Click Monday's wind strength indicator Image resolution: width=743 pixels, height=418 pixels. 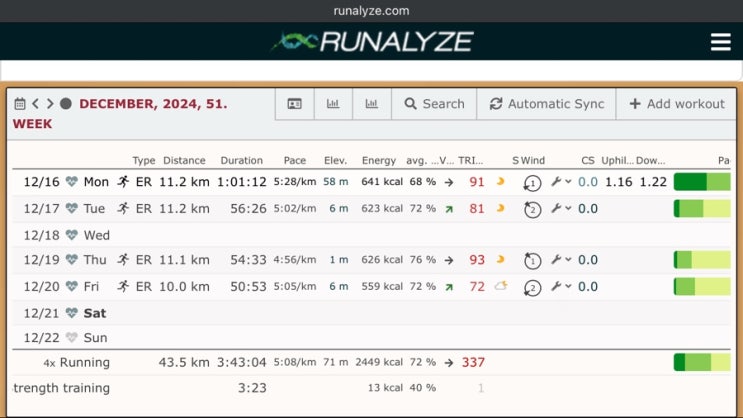click(532, 183)
